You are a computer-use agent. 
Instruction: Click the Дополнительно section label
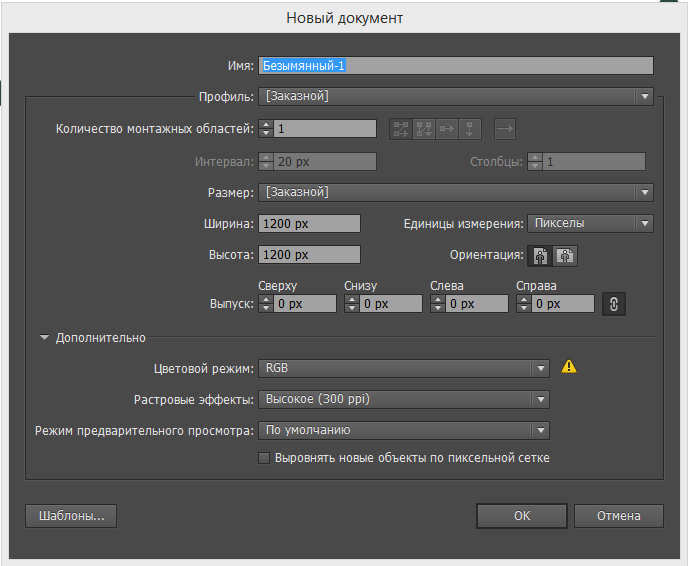tap(100, 338)
